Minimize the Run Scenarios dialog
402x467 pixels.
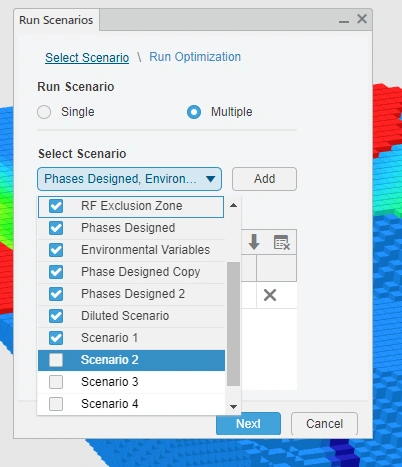(344, 21)
